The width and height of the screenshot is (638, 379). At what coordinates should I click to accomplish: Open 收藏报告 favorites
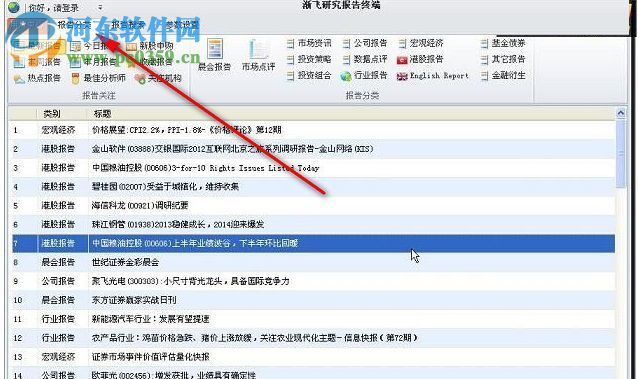click(150, 62)
